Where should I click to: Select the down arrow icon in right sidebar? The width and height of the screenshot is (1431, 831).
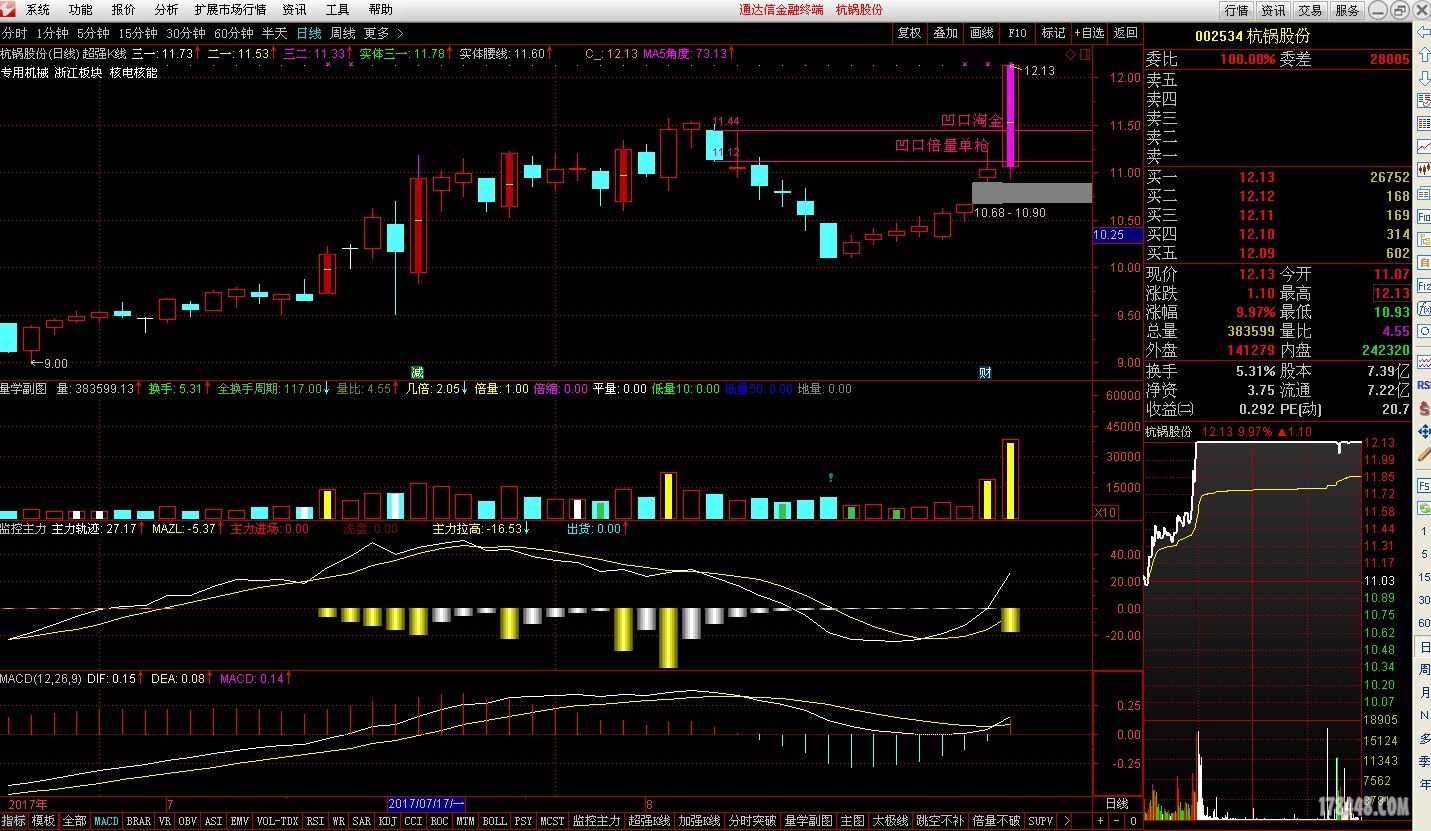(1423, 78)
